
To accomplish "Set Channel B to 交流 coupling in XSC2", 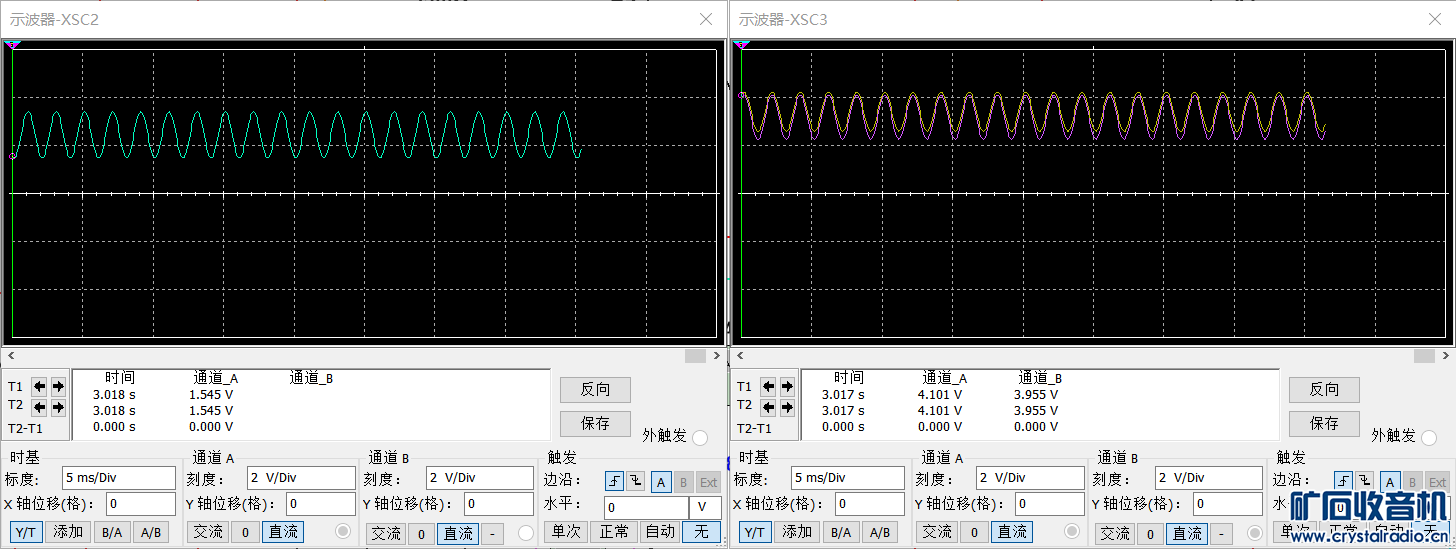I will pyautogui.click(x=386, y=534).
